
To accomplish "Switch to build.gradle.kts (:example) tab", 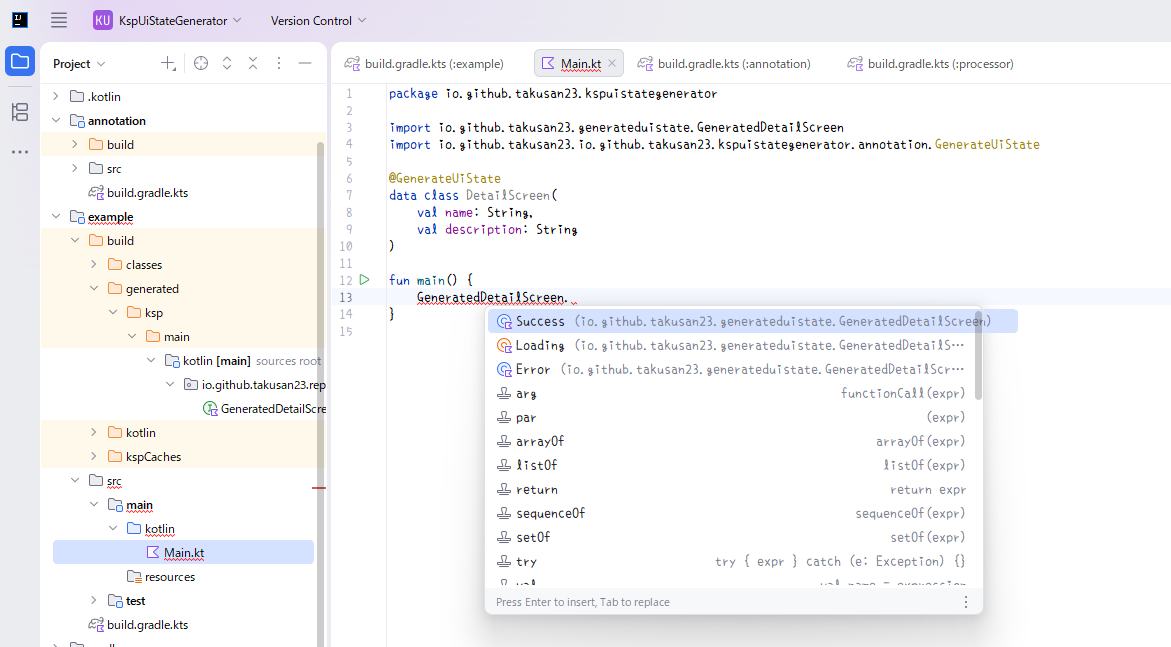I will tap(424, 63).
